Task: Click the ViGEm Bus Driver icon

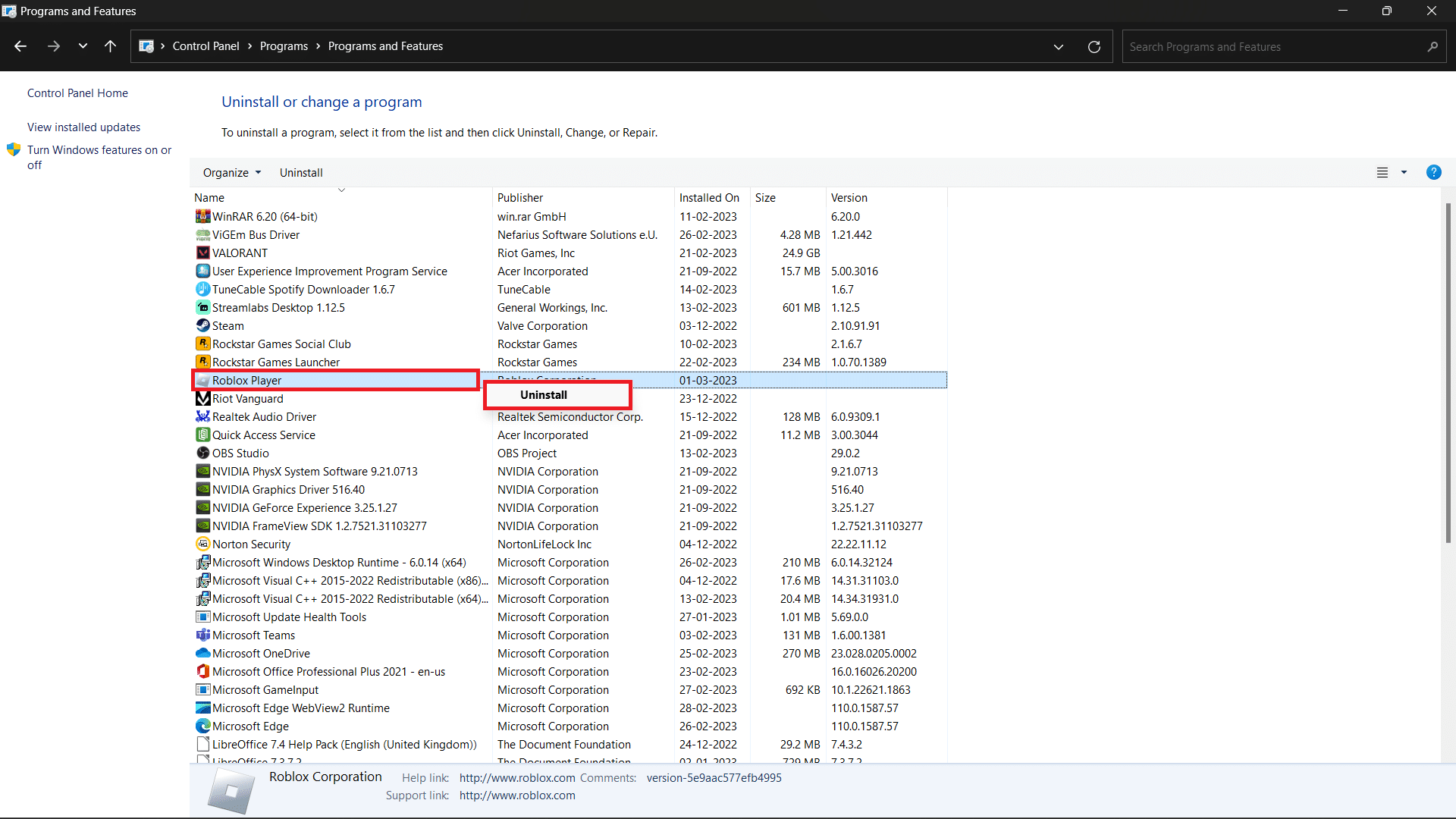Action: (202, 235)
